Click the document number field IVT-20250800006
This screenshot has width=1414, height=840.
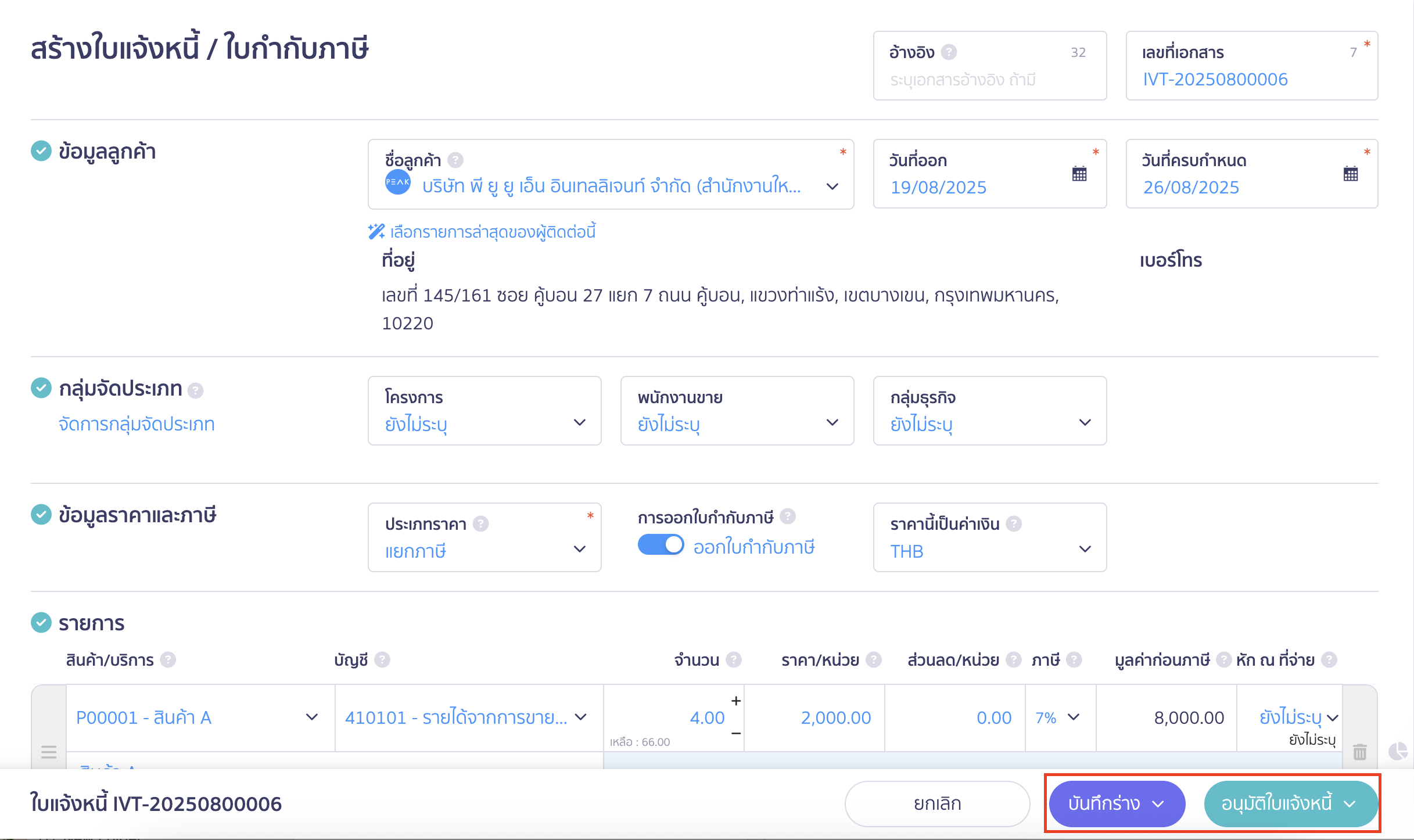pyautogui.click(x=1252, y=66)
